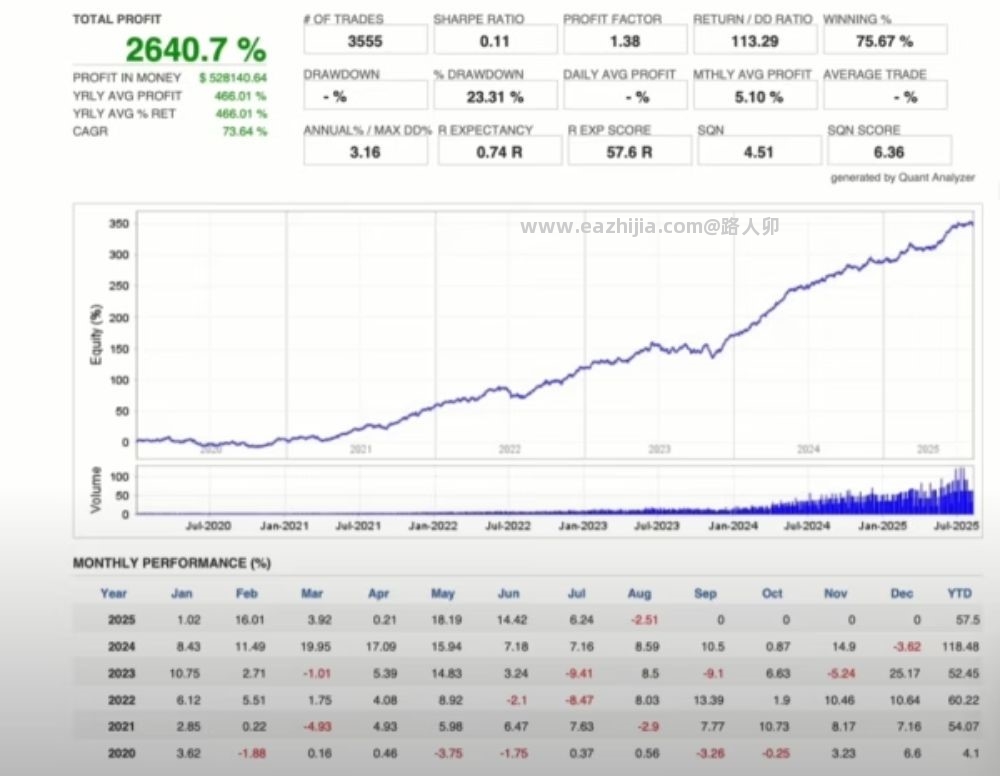Click the MONTHLY PERFORMANCE (%) heading
The image size is (1000, 776).
click(172, 563)
